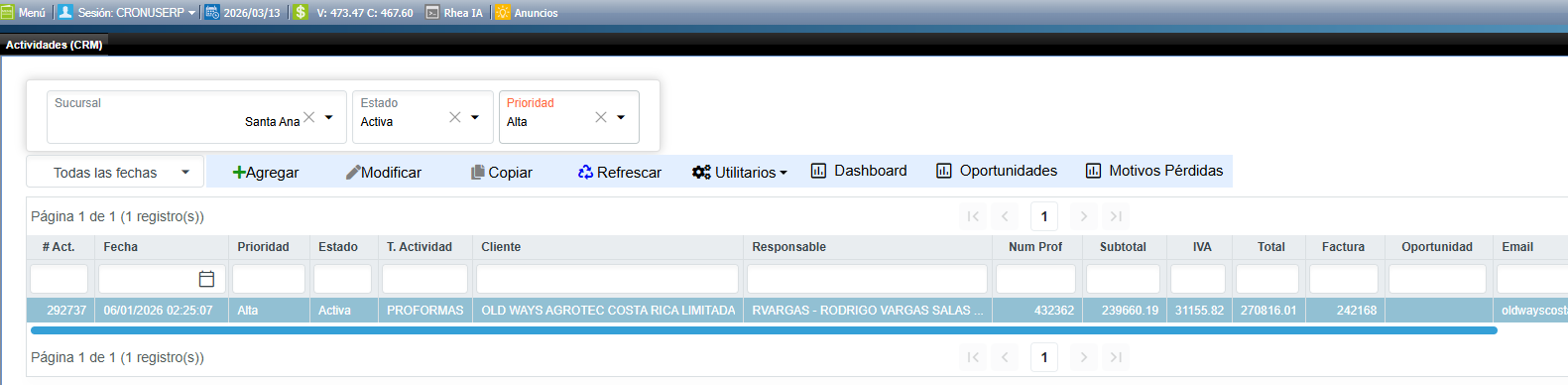Screen dimensions: 1568x385
Task: Click the IVA filter input
Action: 1198,279
